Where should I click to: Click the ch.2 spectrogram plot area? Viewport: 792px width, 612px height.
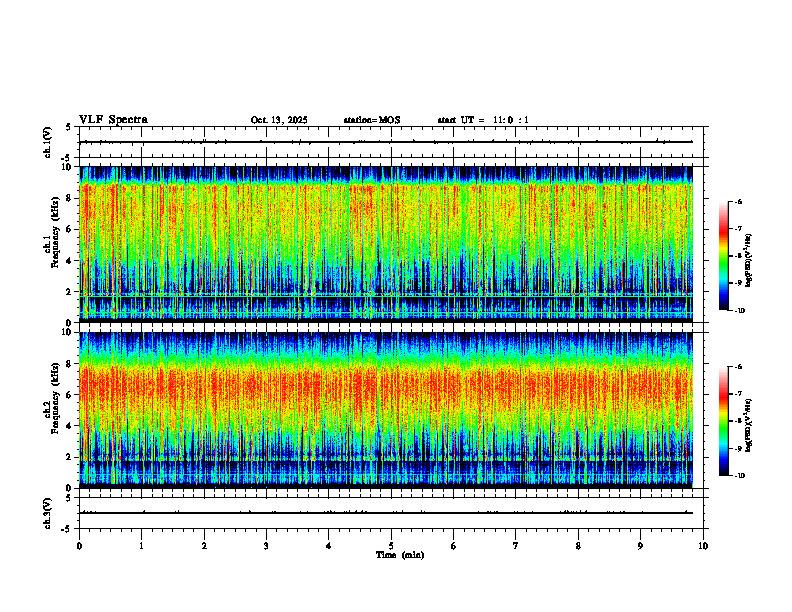point(386,410)
